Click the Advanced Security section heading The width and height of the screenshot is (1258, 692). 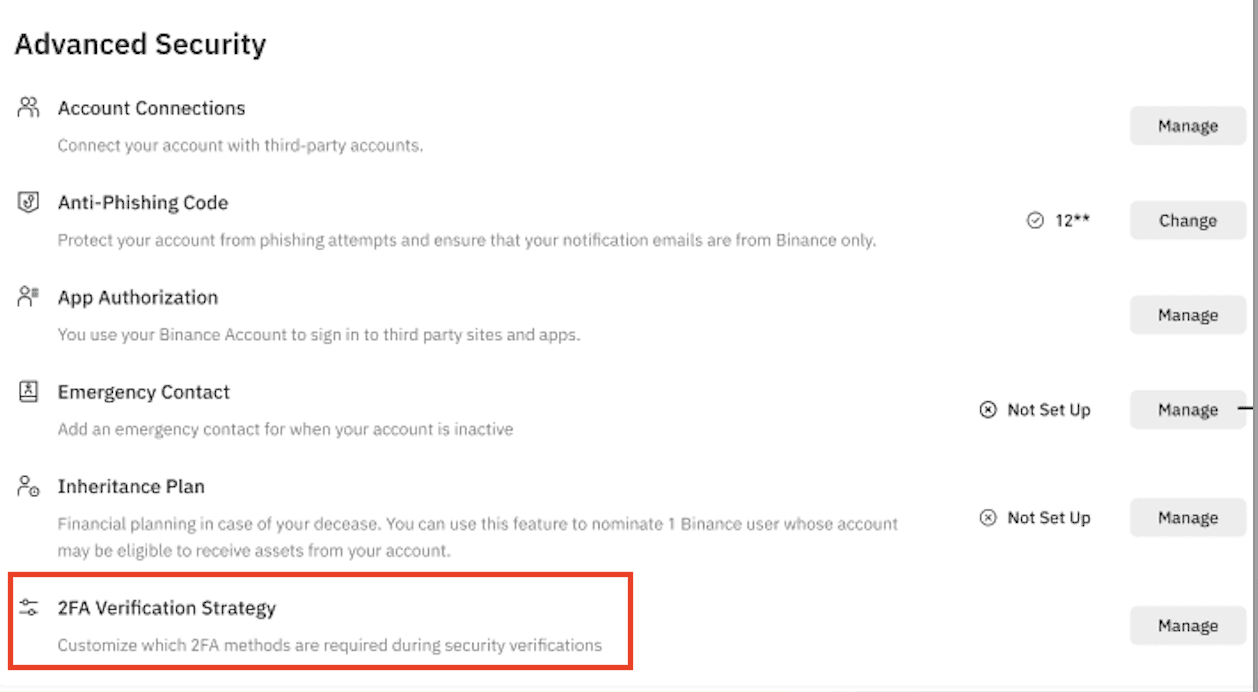(x=140, y=45)
